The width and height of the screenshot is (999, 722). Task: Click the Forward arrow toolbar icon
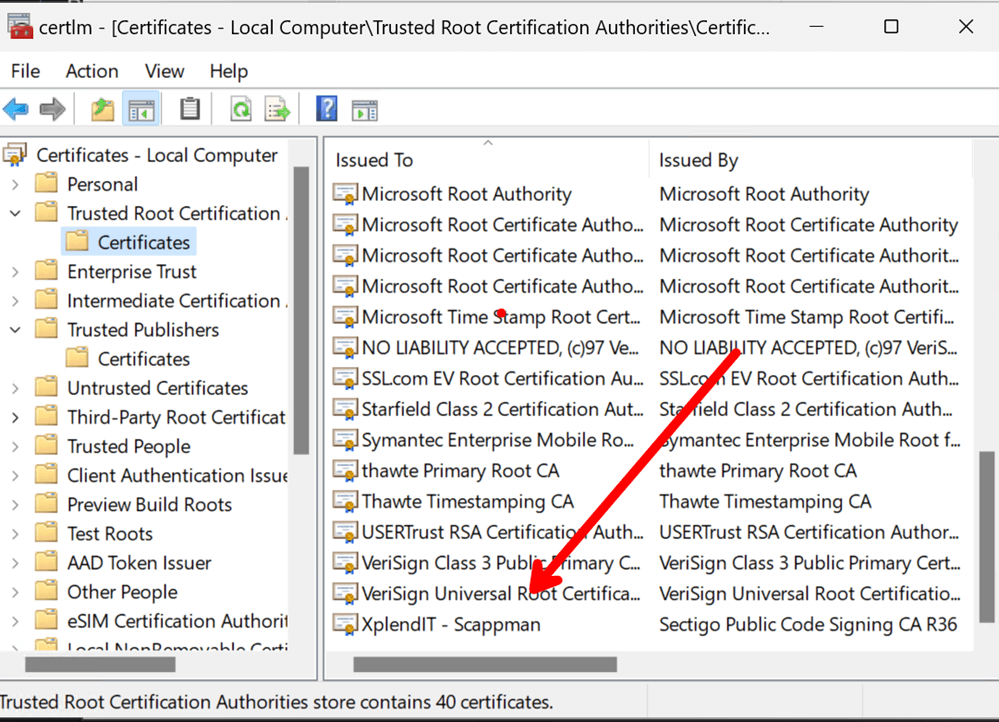(52, 110)
